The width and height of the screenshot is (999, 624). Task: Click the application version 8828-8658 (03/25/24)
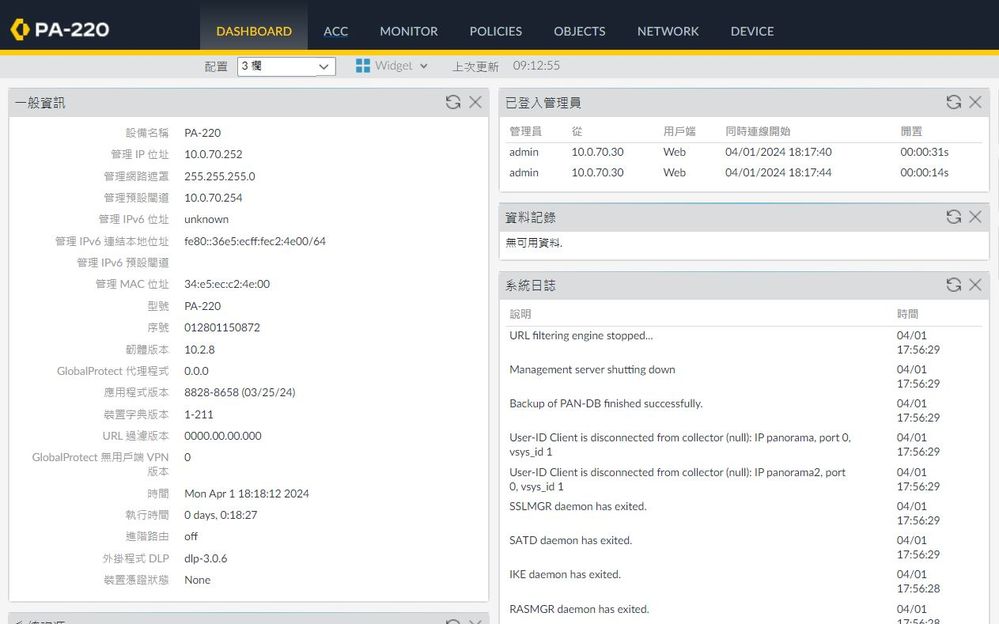(240, 392)
